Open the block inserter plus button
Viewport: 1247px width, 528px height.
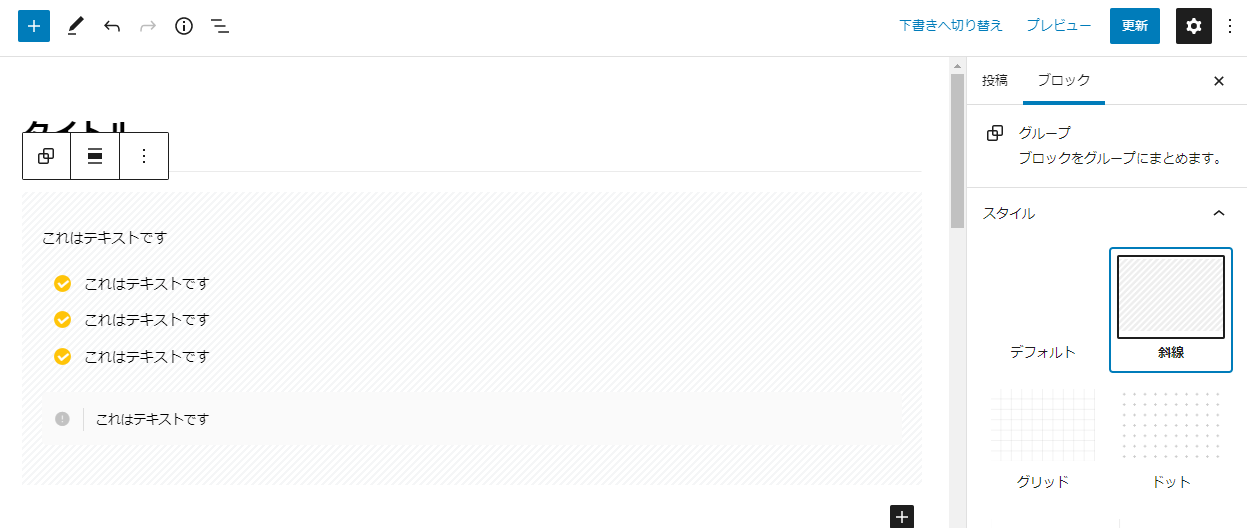34,26
